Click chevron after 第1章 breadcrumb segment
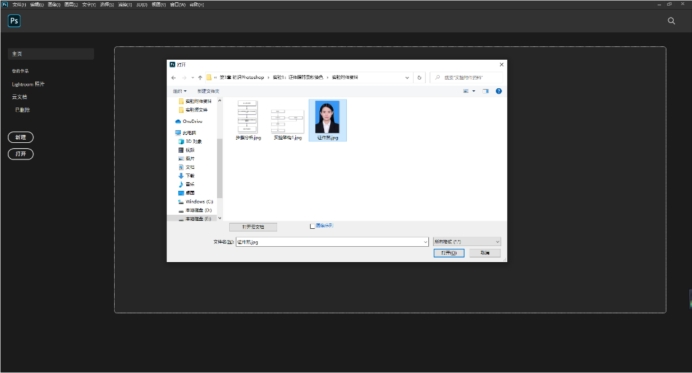692x373 pixels. click(x=268, y=77)
